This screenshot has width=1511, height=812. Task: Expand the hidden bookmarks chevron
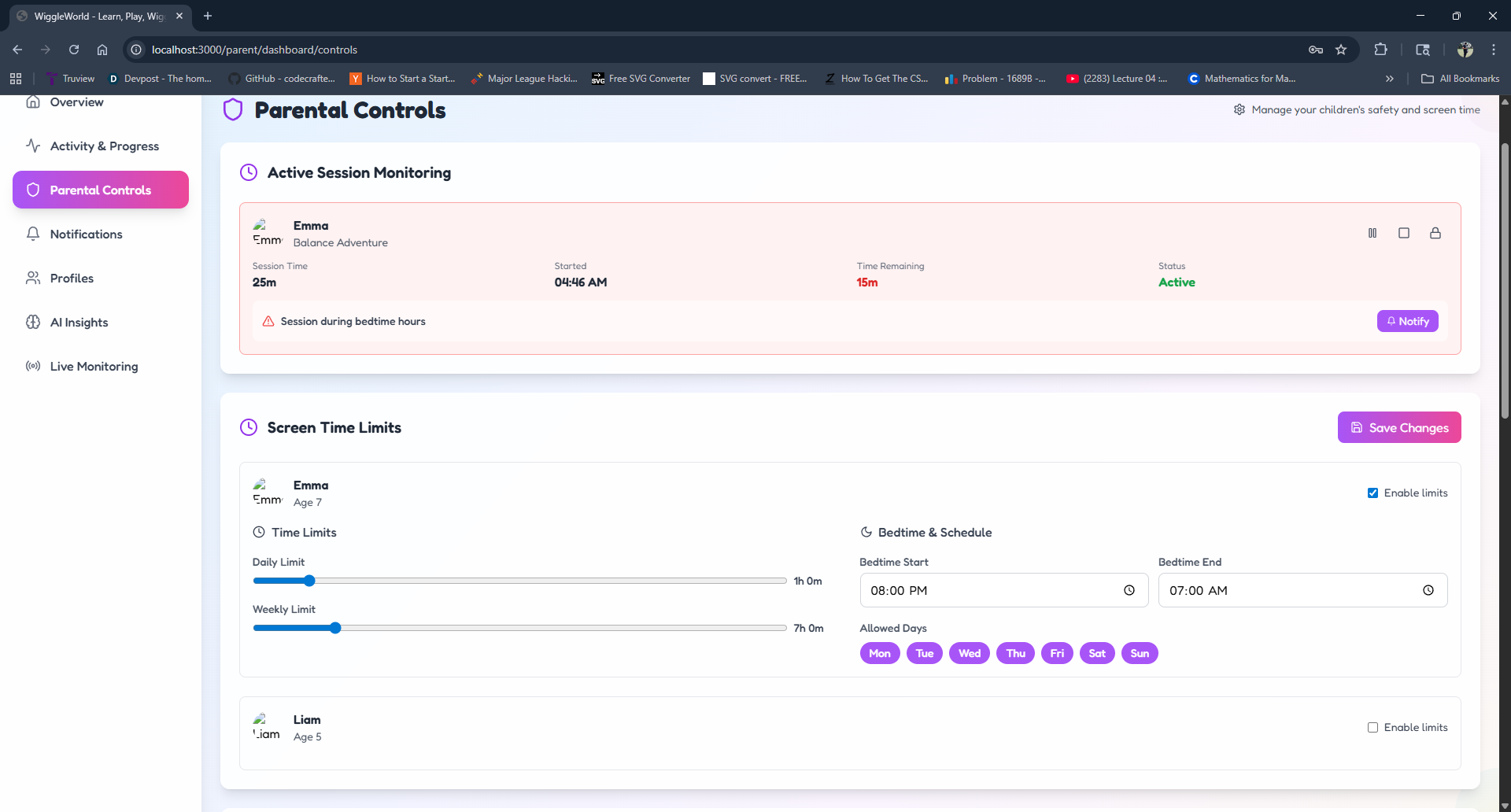(1390, 79)
